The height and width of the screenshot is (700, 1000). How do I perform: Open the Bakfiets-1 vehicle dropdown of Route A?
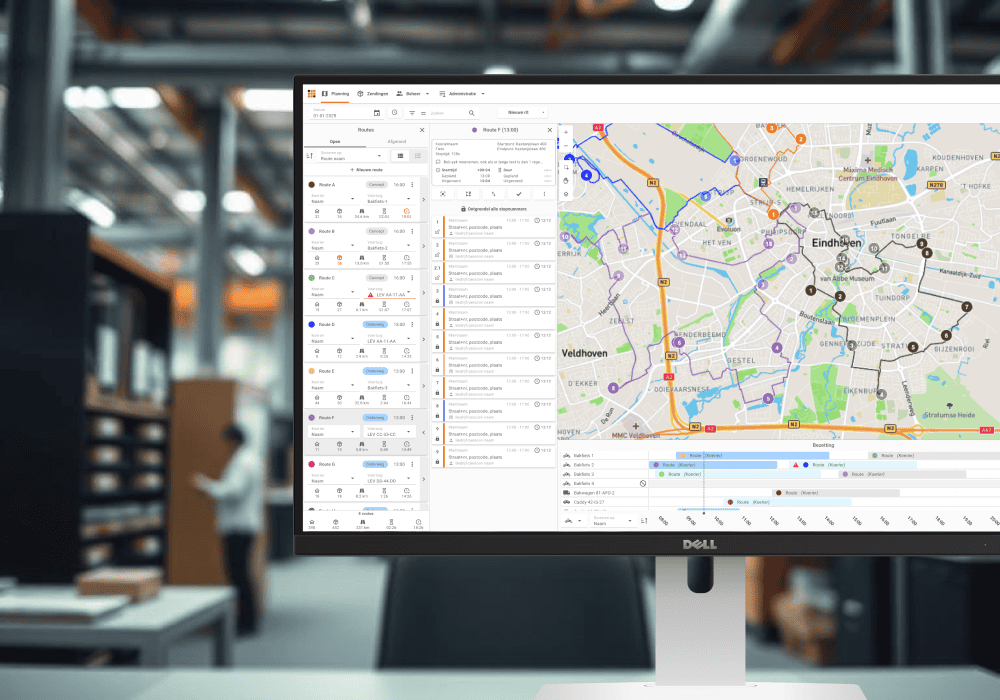389,199
